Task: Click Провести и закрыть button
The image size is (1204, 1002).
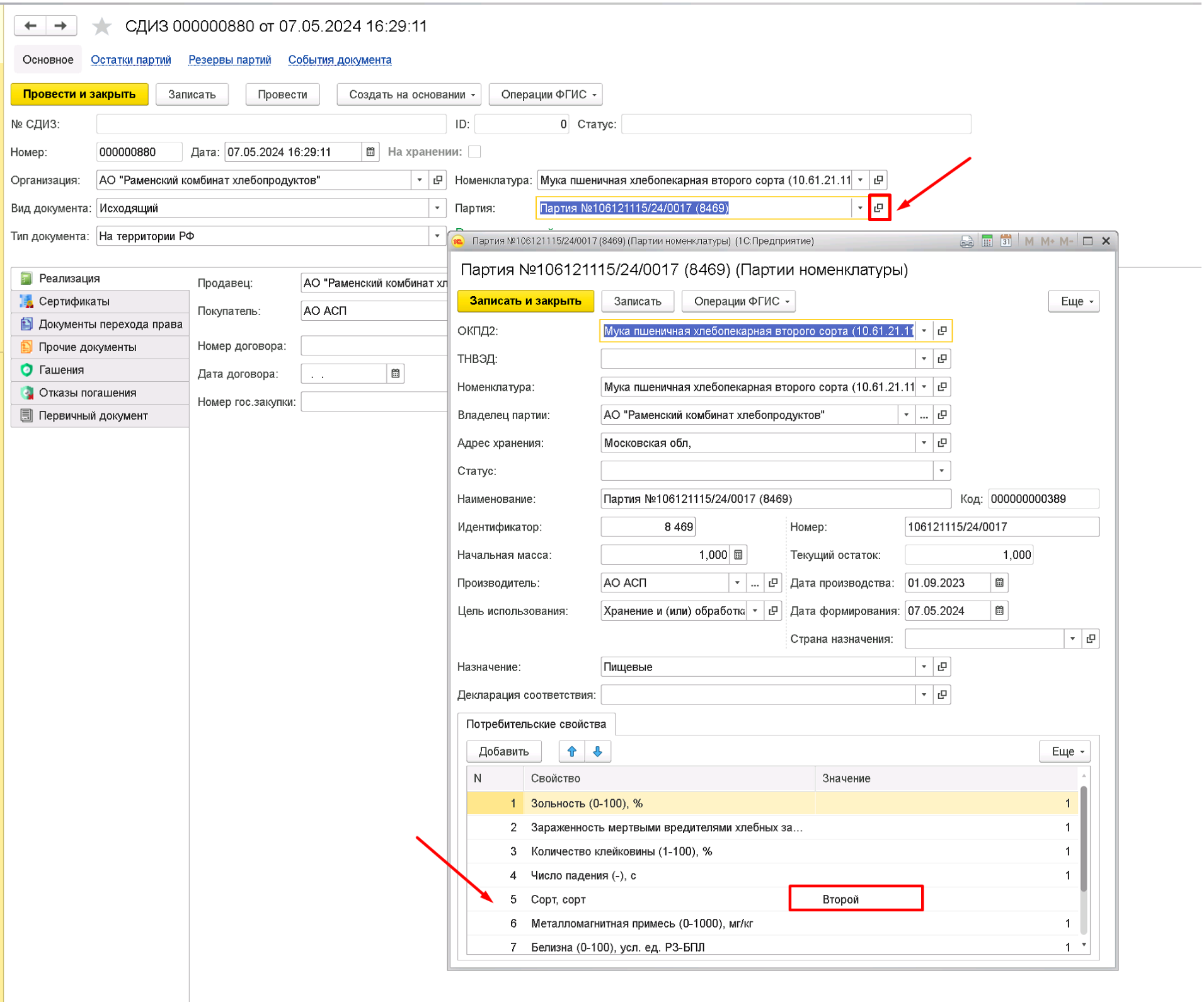Action: pyautogui.click(x=79, y=95)
